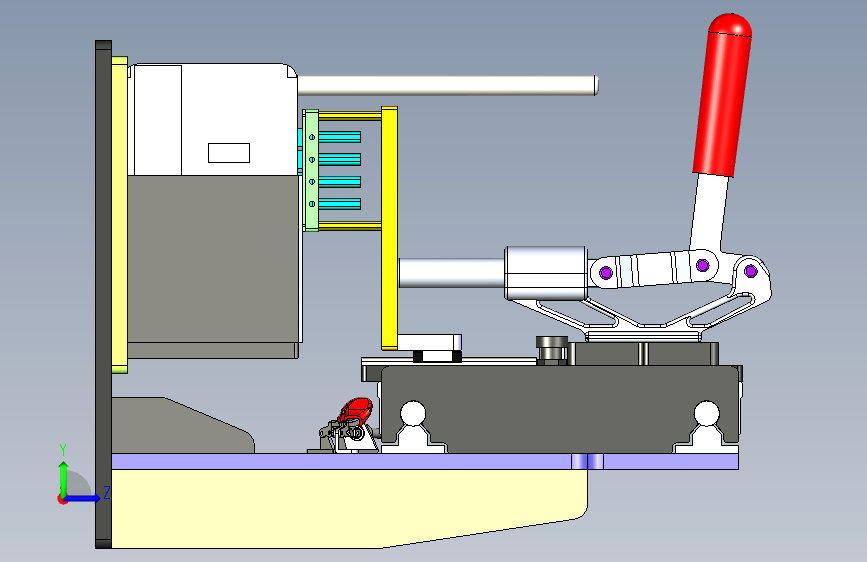This screenshot has height=562, width=867.
Task: Select the grey wedge block above base plate
Action: coord(182,425)
